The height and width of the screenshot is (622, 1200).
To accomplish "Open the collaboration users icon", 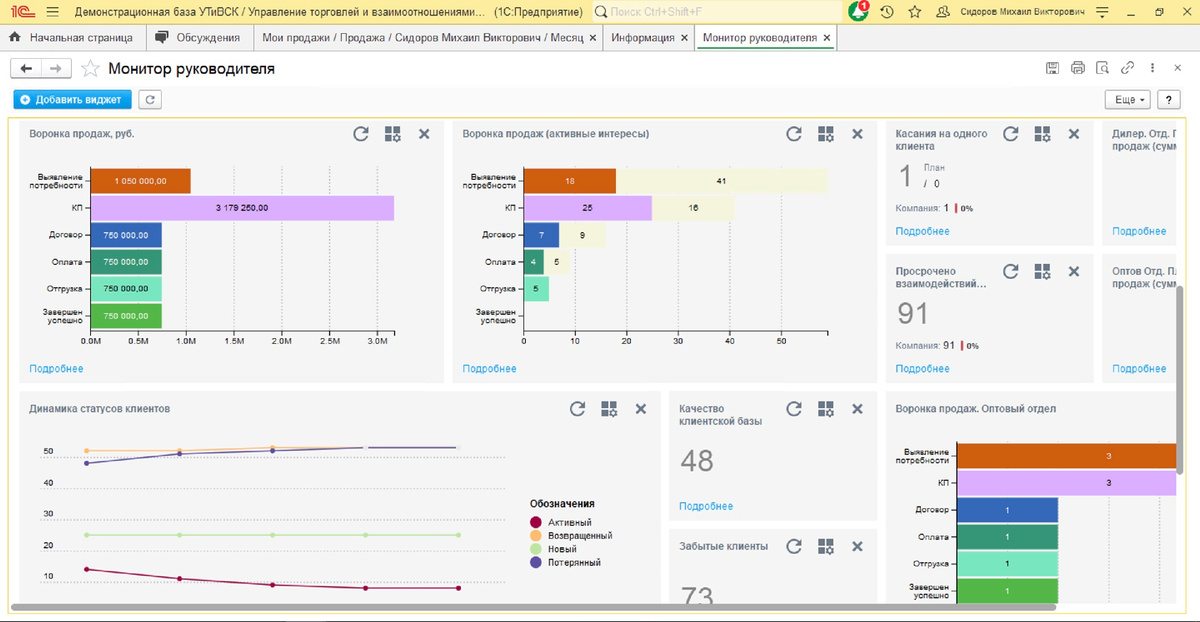I will click(941, 12).
